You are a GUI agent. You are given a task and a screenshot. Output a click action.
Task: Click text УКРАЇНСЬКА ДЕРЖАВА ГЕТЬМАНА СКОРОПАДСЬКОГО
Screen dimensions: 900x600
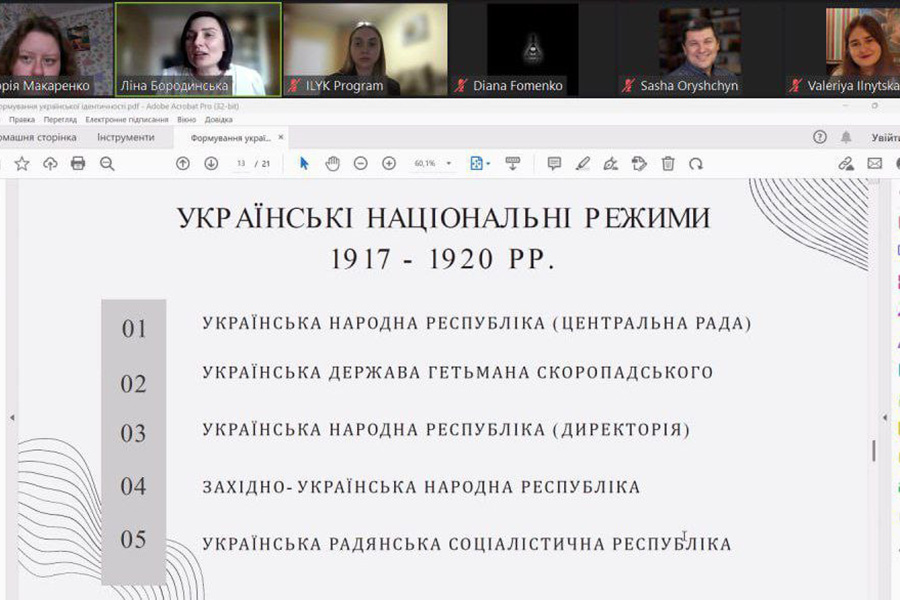pos(458,373)
